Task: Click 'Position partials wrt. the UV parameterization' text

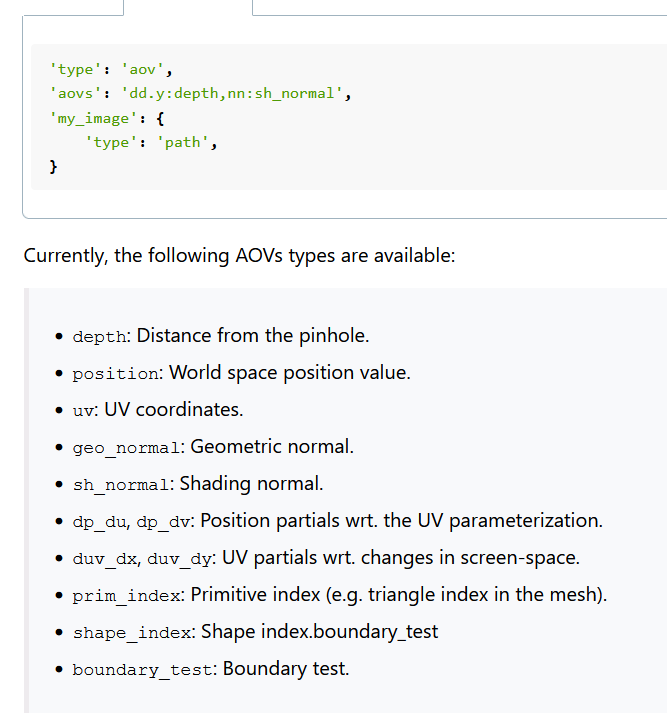Action: point(402,521)
